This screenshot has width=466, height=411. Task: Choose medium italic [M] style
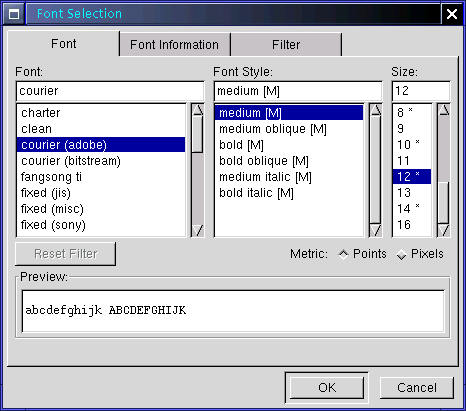[289, 177]
